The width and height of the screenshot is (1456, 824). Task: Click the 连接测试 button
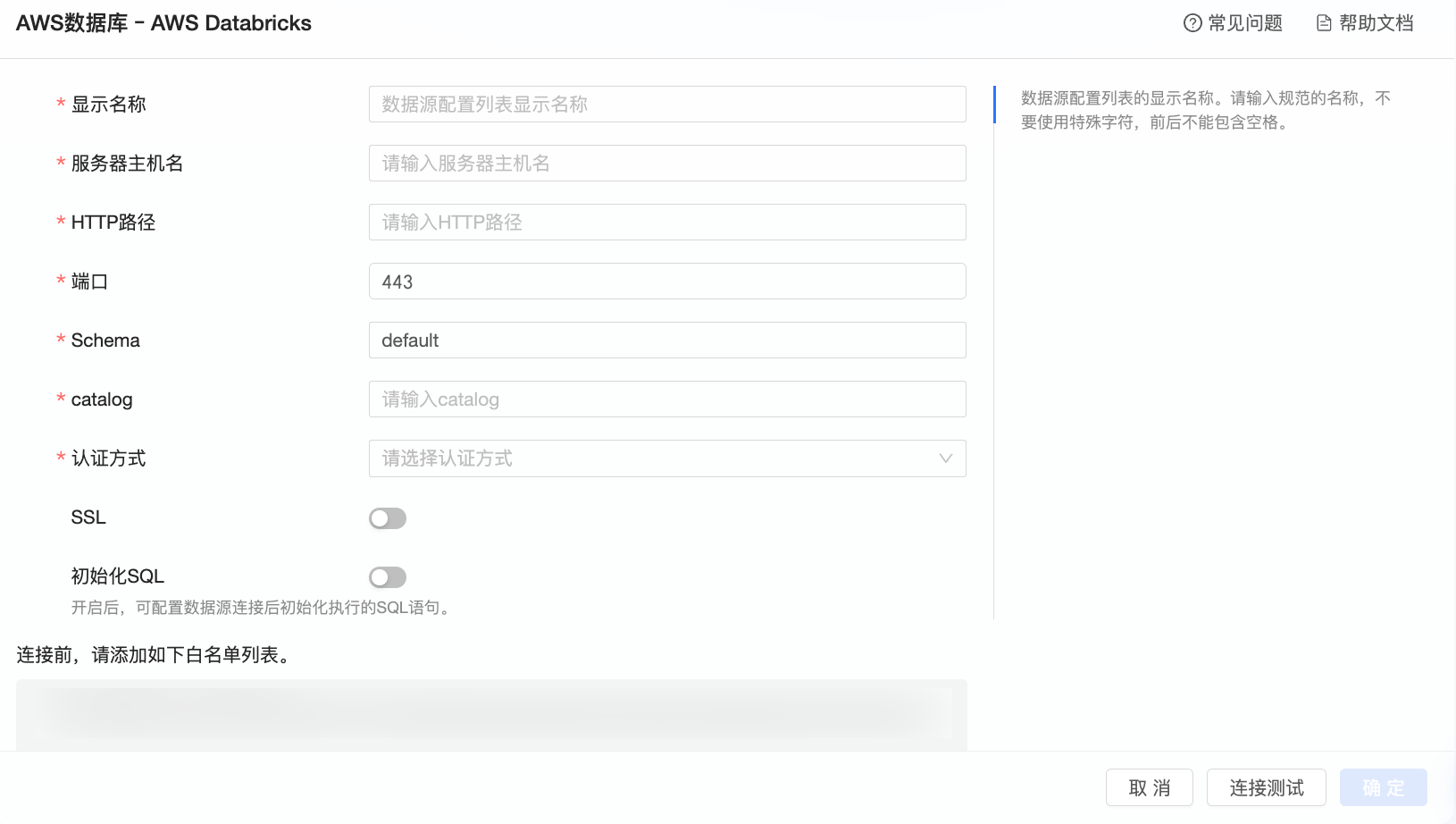coord(1267,787)
